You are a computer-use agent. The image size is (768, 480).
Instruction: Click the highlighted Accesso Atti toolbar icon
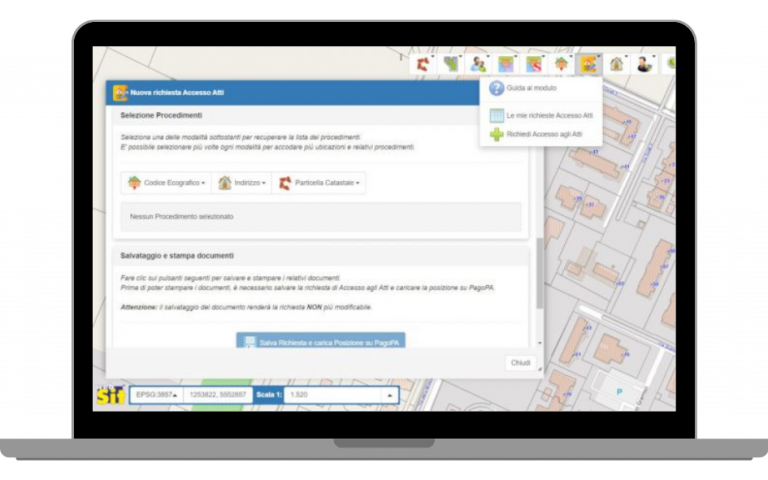coord(590,64)
